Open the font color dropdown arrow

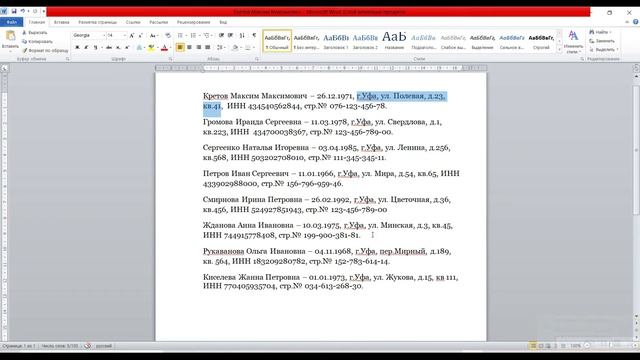(x=170, y=48)
